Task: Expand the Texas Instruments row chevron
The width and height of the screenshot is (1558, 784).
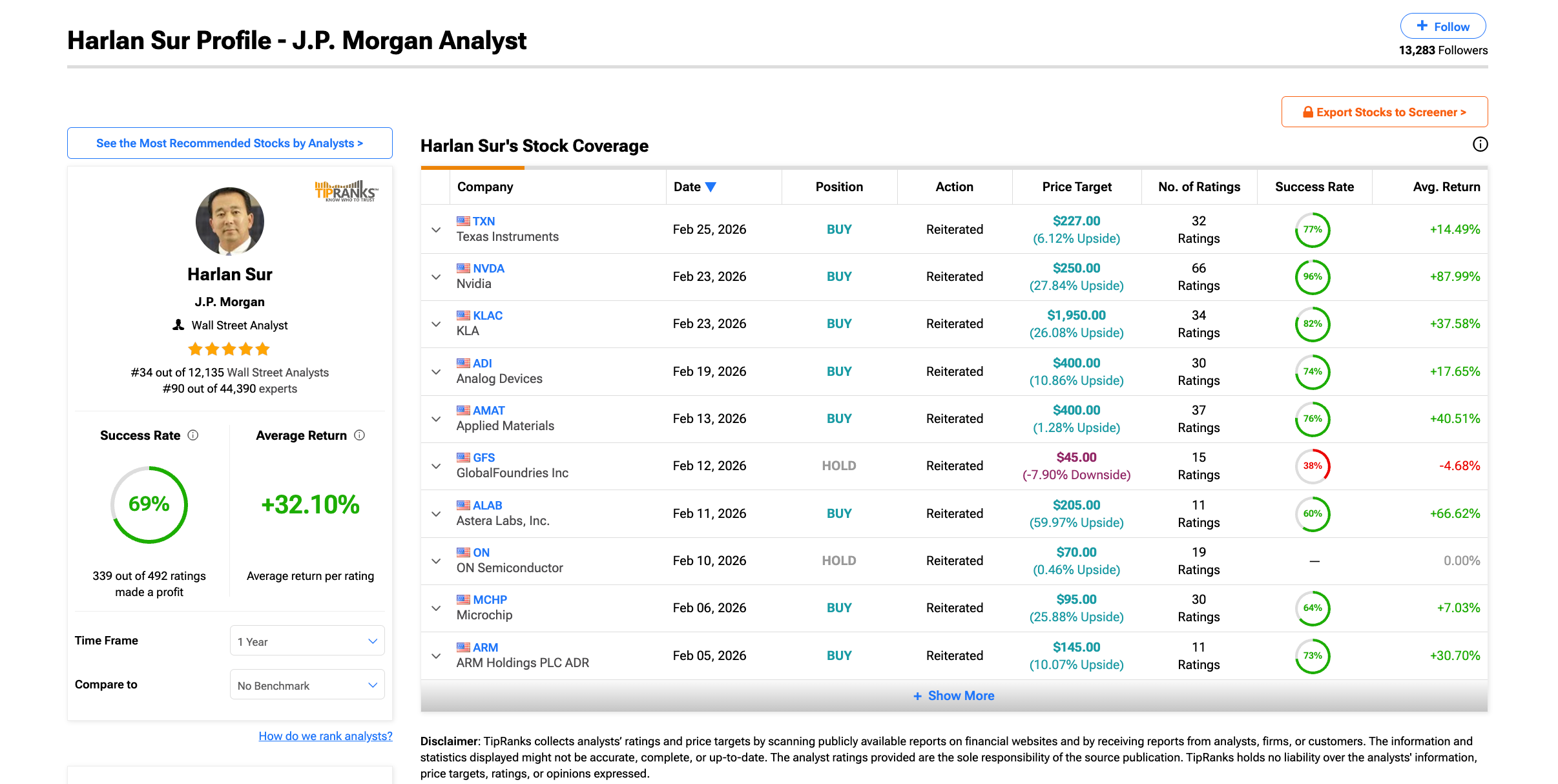Action: tap(436, 230)
